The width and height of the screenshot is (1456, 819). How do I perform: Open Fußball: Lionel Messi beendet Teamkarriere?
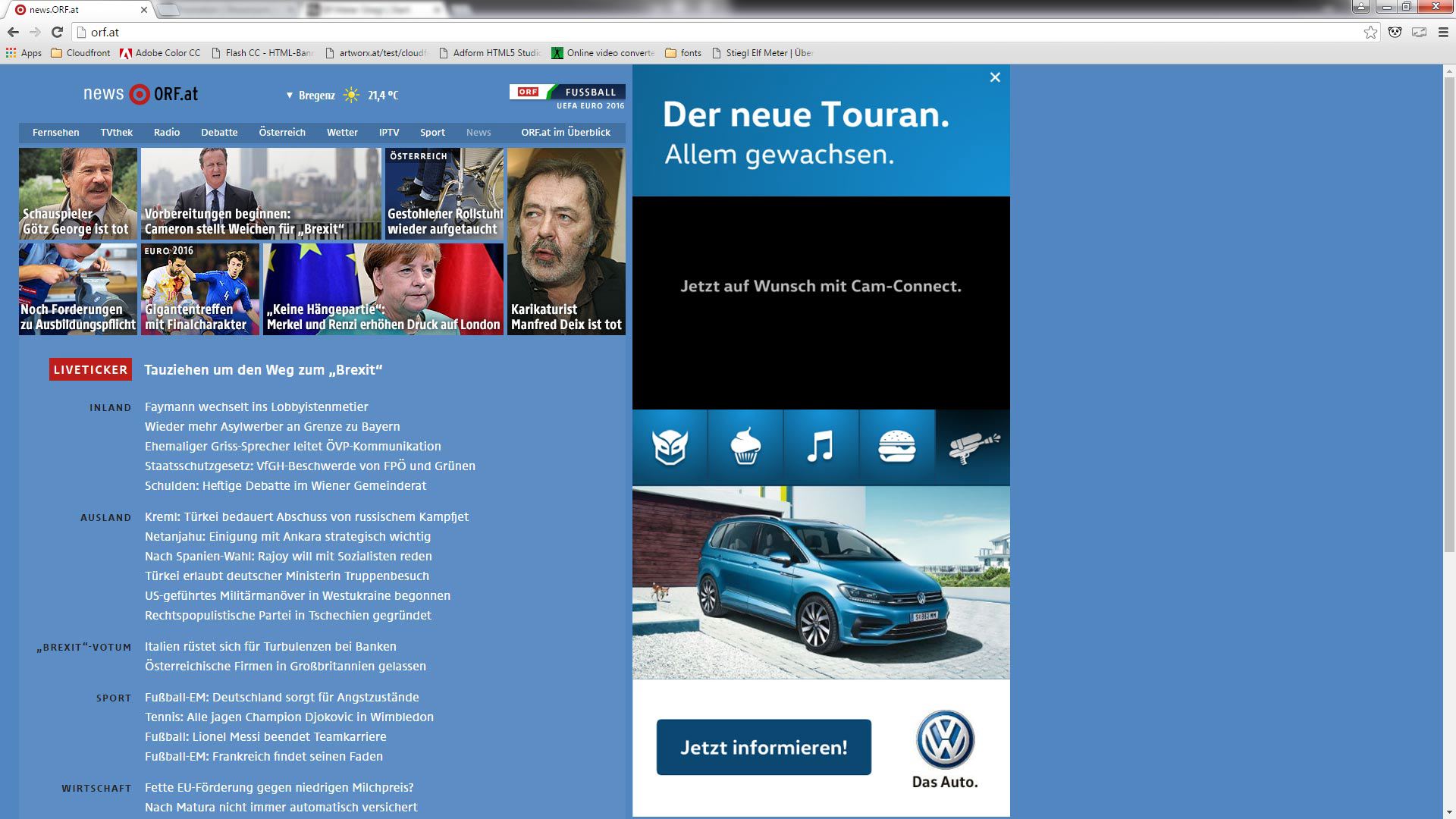[x=265, y=736]
